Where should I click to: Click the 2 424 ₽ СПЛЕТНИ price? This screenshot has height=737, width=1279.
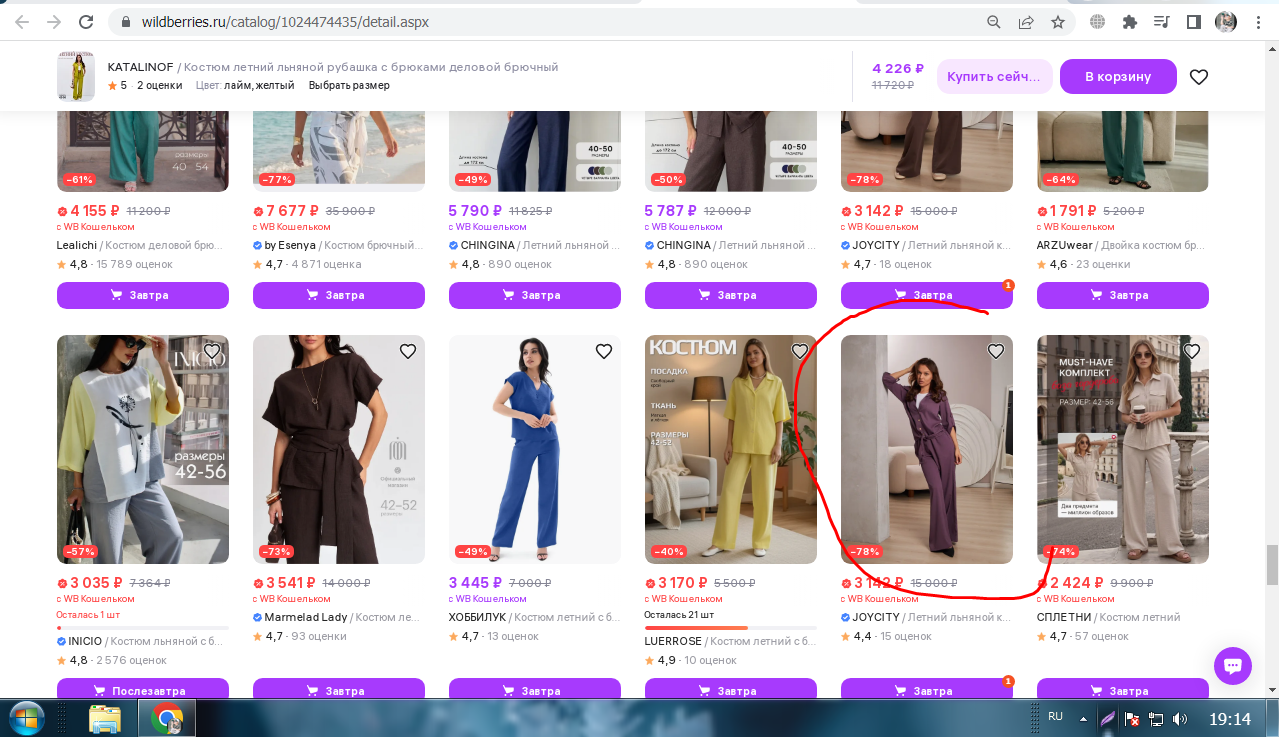pos(1076,583)
